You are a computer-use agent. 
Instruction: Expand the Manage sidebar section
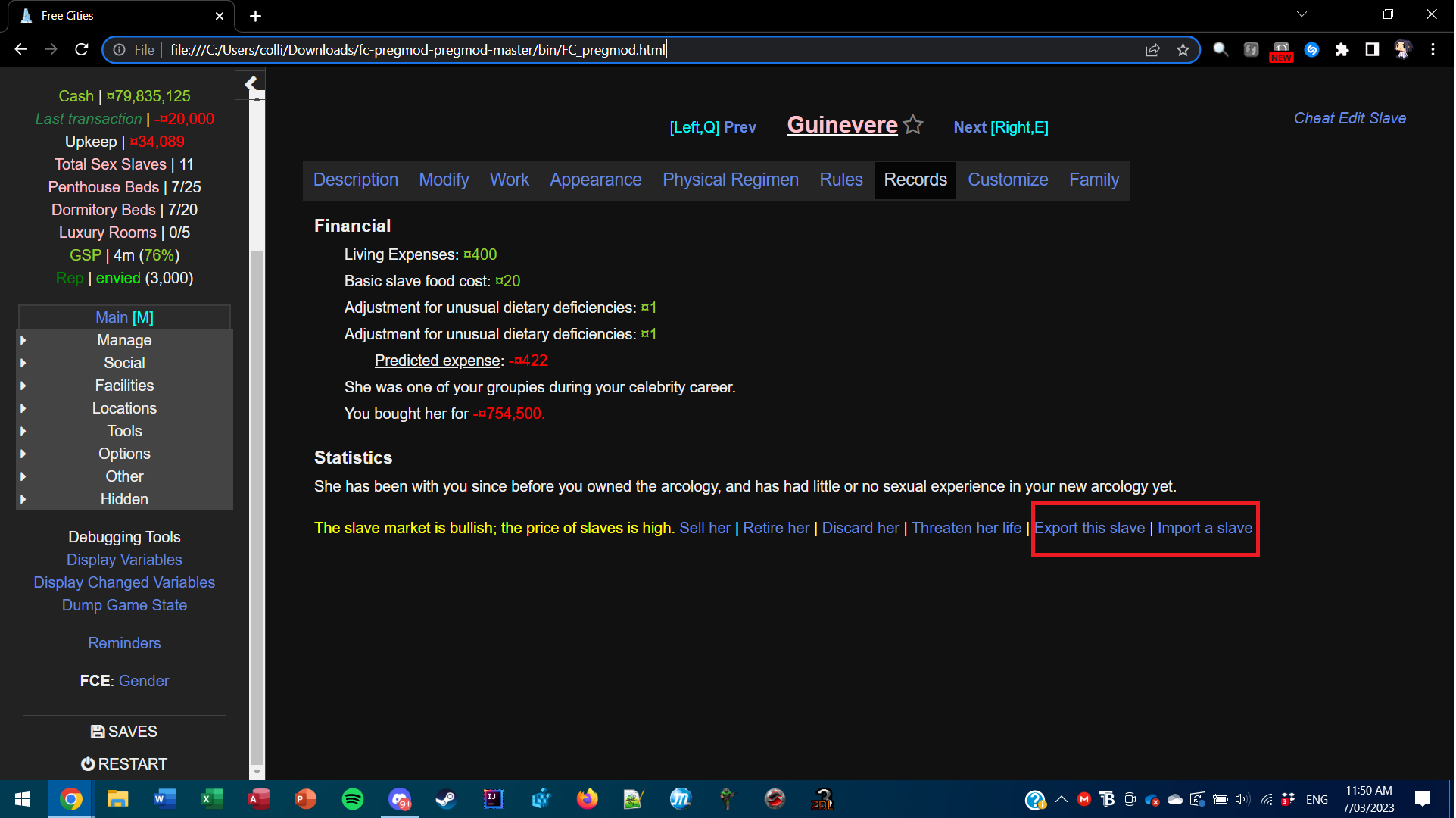click(x=124, y=341)
